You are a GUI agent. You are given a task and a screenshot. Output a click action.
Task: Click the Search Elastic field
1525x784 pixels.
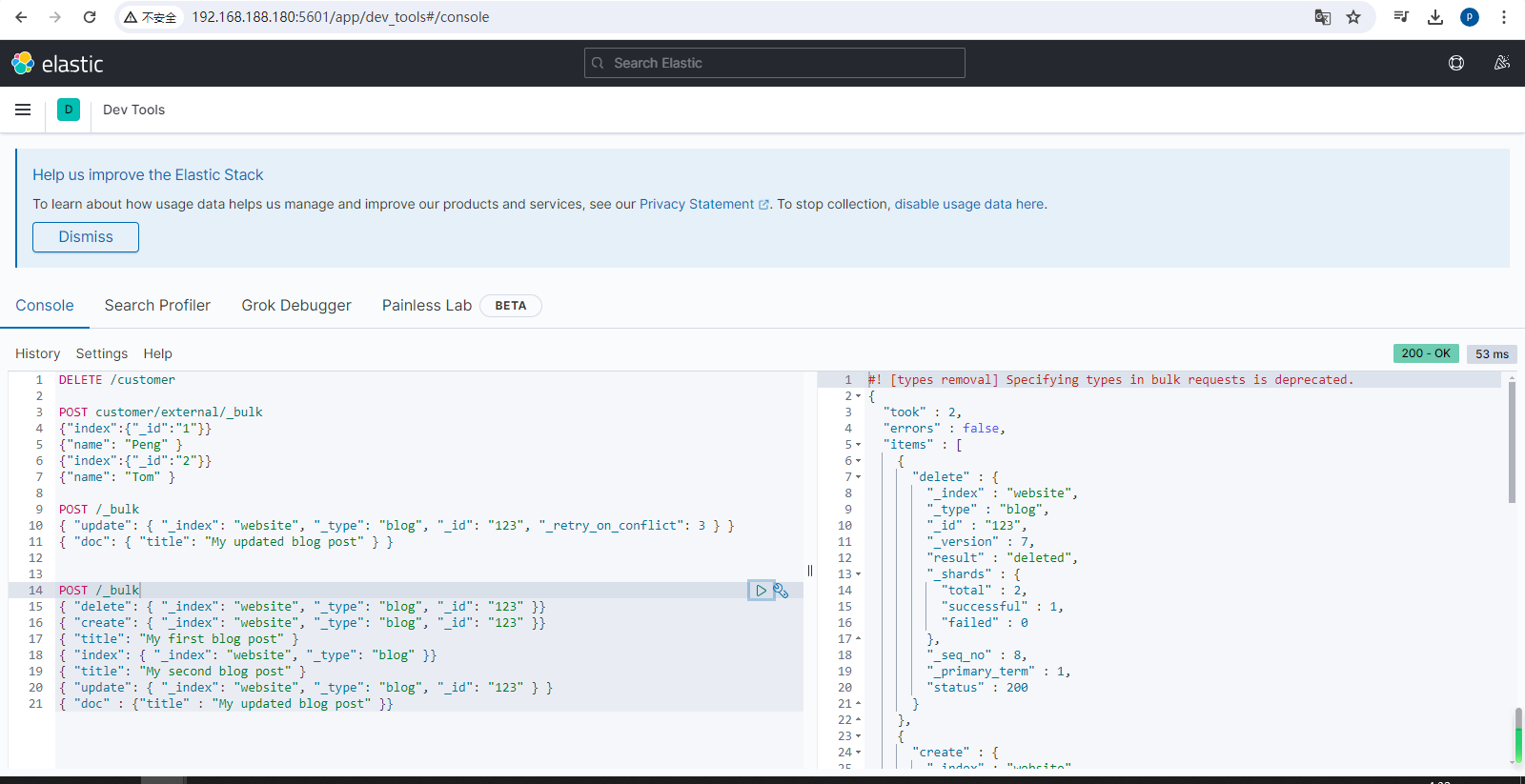coord(775,63)
